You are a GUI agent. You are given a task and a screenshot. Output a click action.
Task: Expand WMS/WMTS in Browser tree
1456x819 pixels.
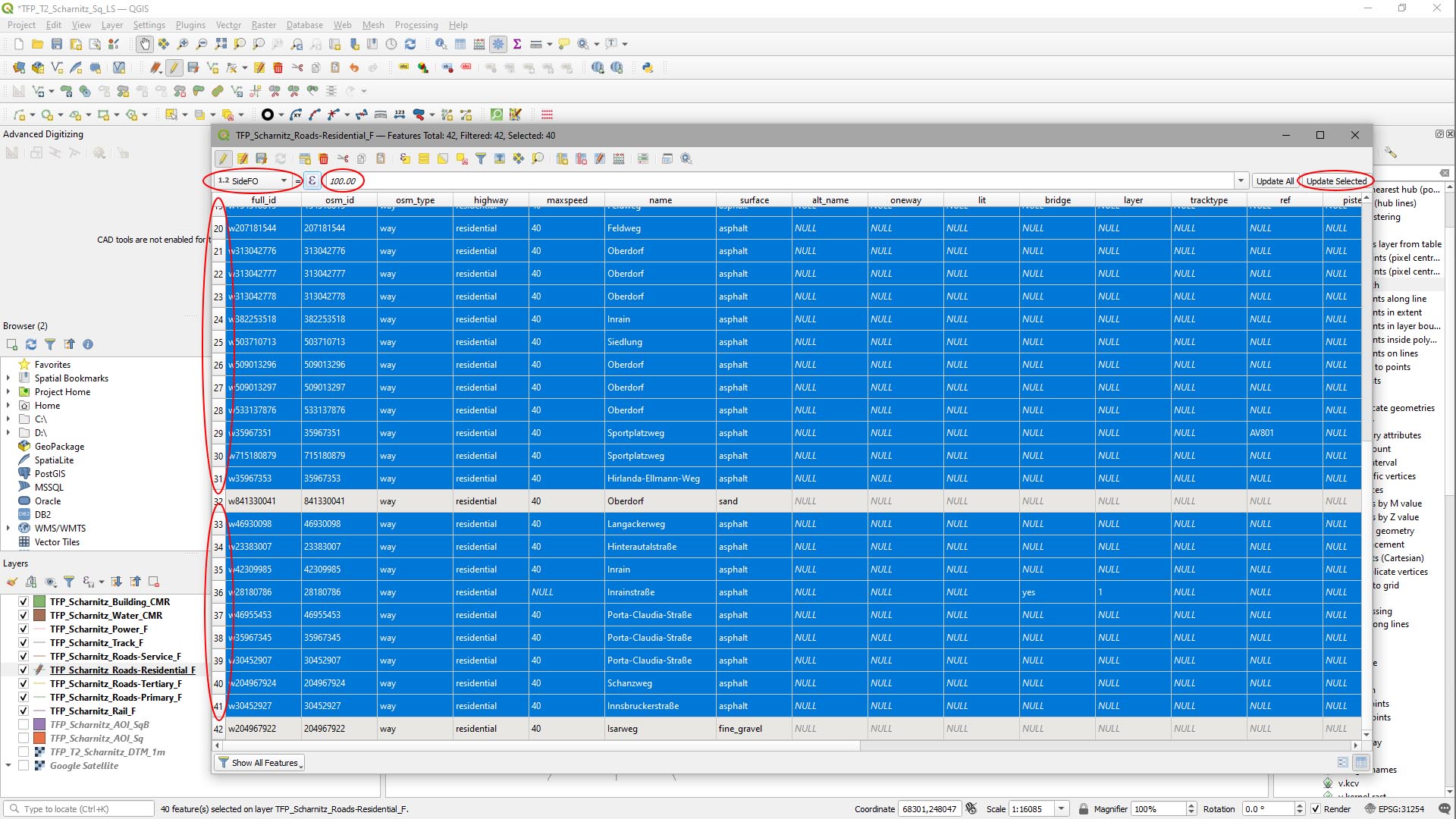(x=8, y=529)
